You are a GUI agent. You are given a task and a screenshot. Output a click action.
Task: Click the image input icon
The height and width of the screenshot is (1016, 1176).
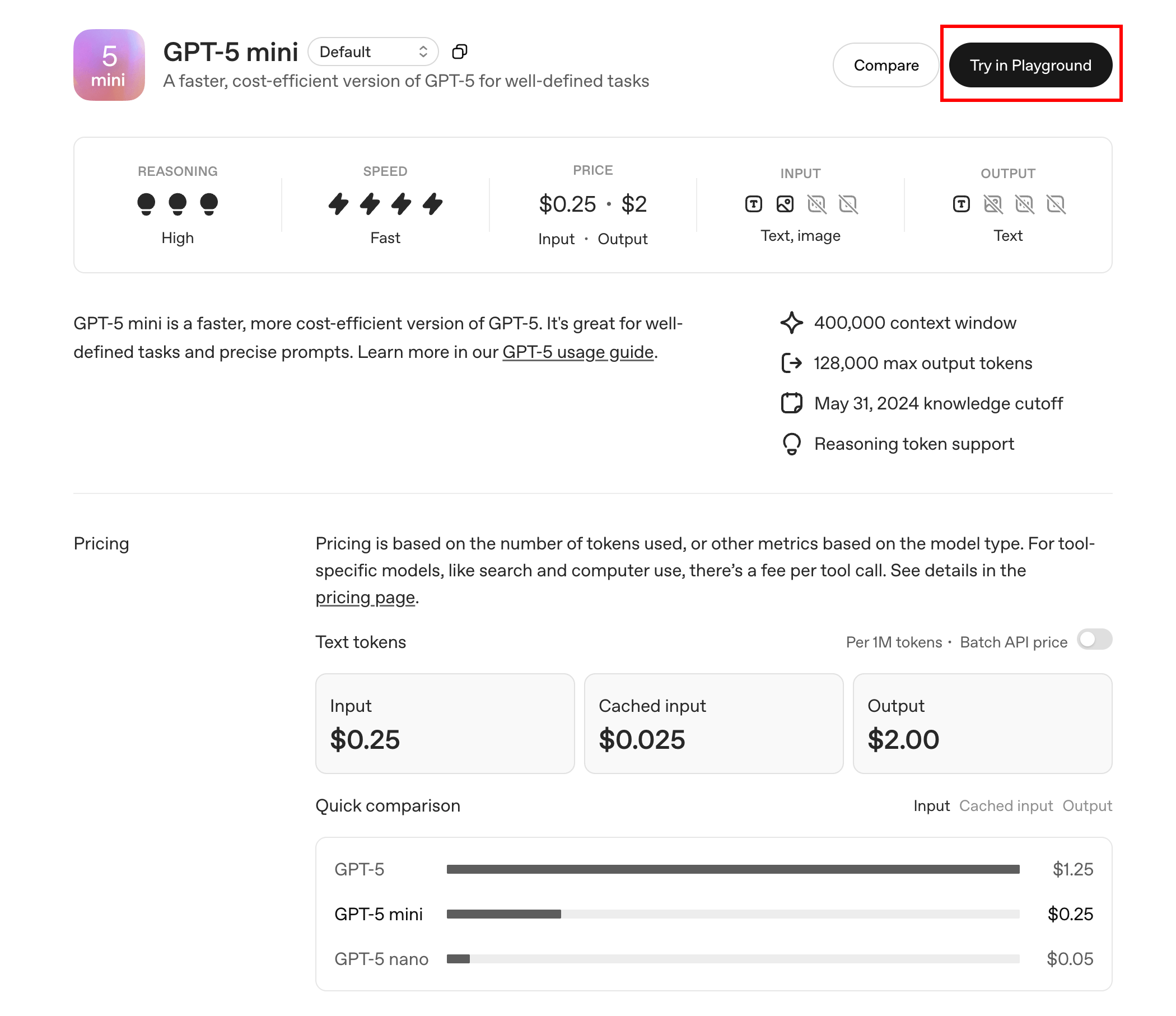click(x=785, y=204)
